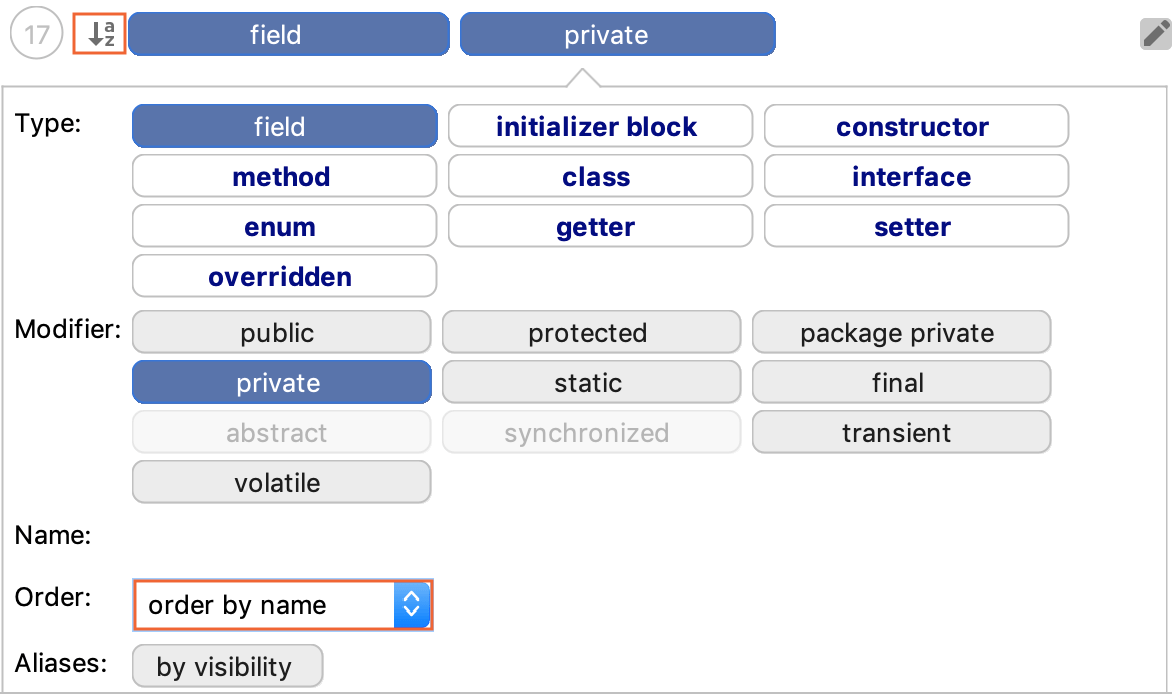Image resolution: width=1172 pixels, height=694 pixels.
Task: Click the 'by visibility' alias button
Action: 227,667
